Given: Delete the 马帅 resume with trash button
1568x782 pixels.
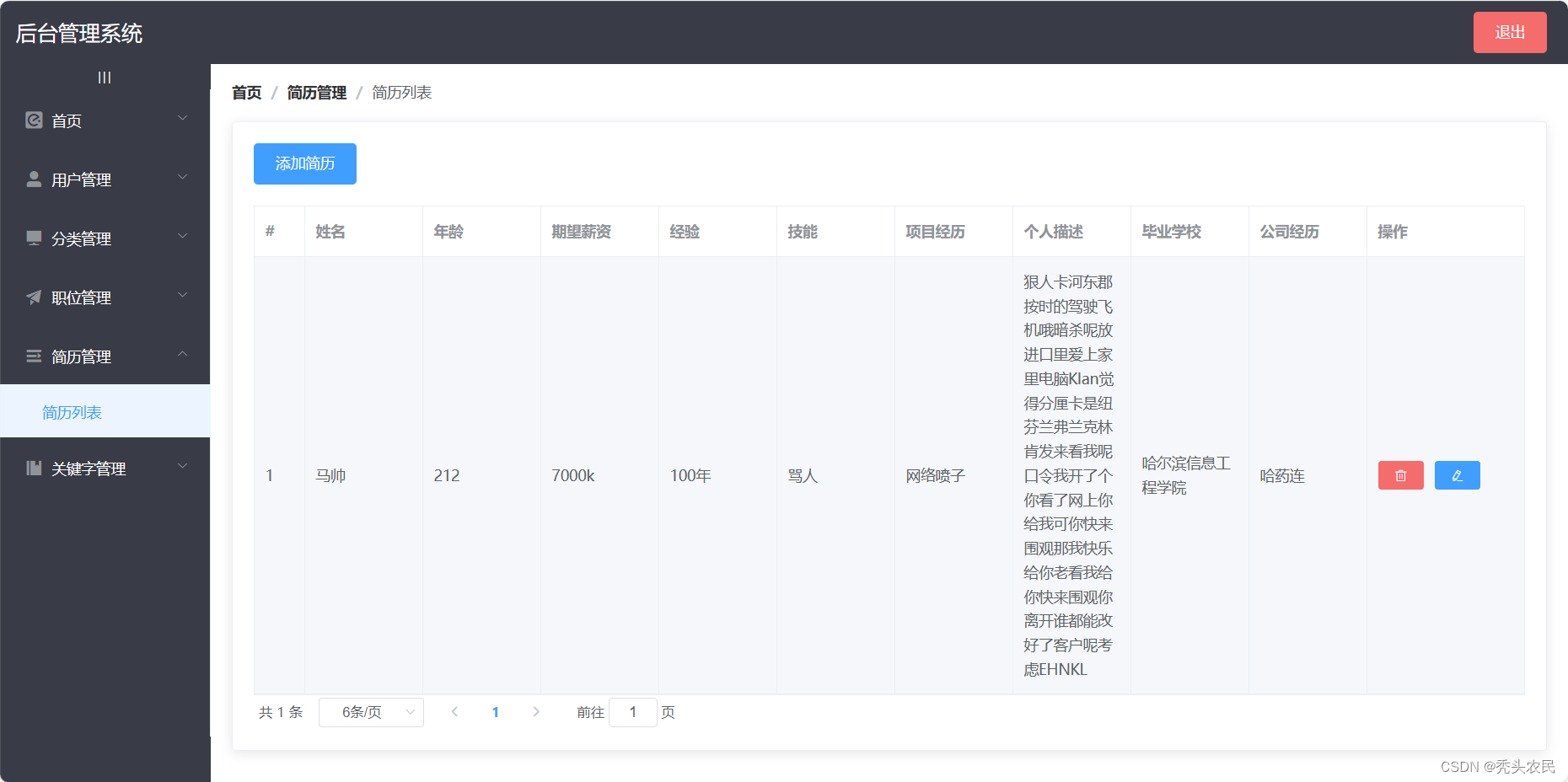Looking at the screenshot, I should pos(1400,475).
